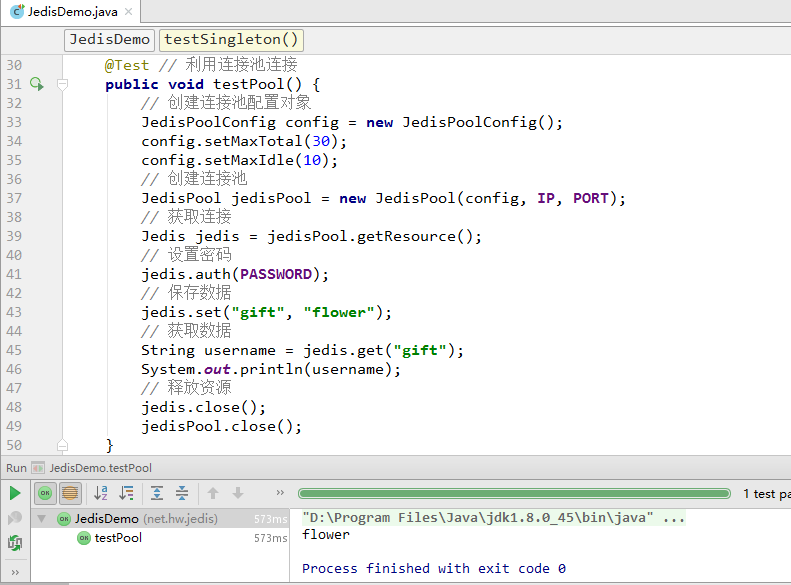Collapse the testPool method fold at line 31

click(63, 84)
